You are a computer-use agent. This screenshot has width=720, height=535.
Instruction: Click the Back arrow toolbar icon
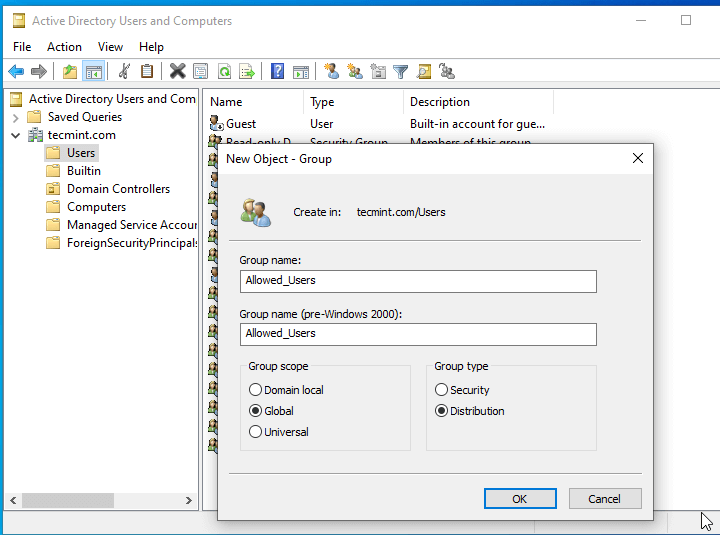[x=16, y=71]
